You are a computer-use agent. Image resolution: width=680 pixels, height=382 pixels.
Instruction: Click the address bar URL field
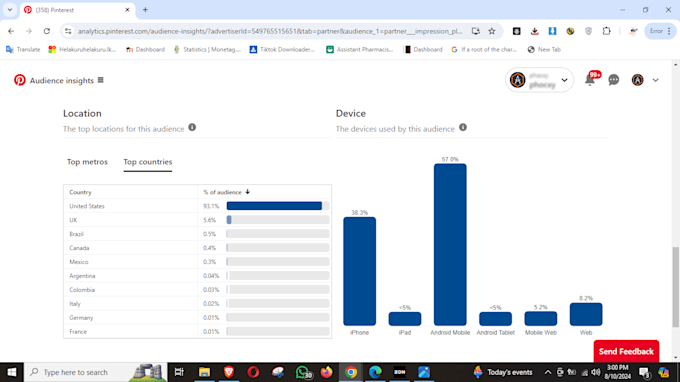pyautogui.click(x=270, y=31)
